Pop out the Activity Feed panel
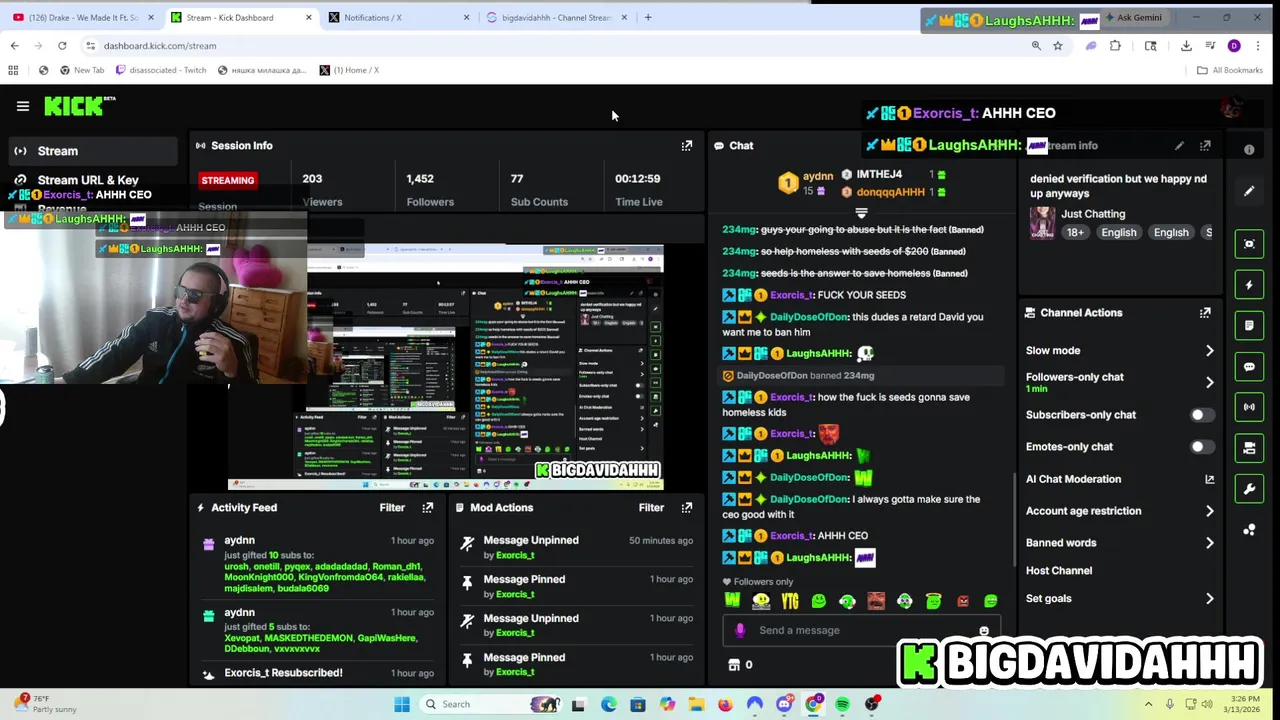 click(x=428, y=508)
